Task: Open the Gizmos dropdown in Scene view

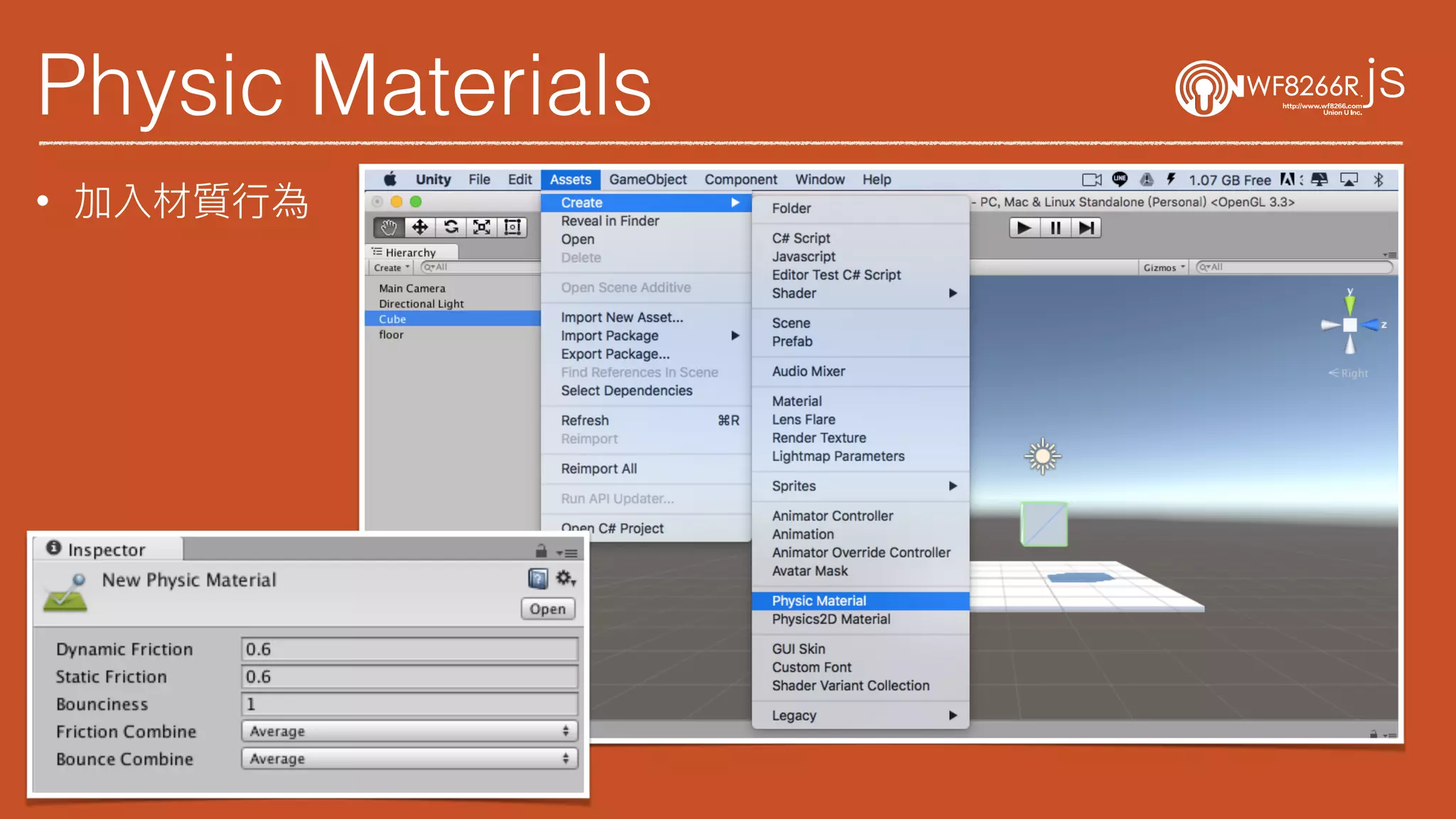Action: pos(1164,267)
